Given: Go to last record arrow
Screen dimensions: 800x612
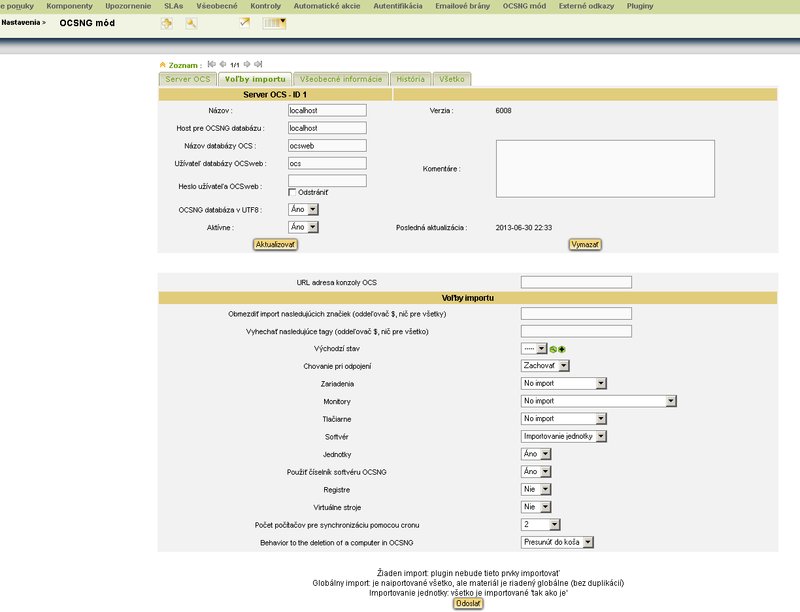Looking at the screenshot, I should pyautogui.click(x=258, y=64).
